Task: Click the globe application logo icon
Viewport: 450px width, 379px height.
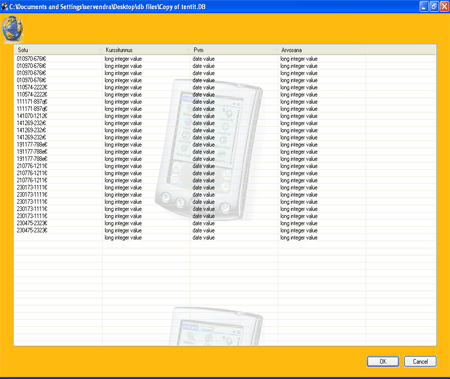Action: pos(12,30)
